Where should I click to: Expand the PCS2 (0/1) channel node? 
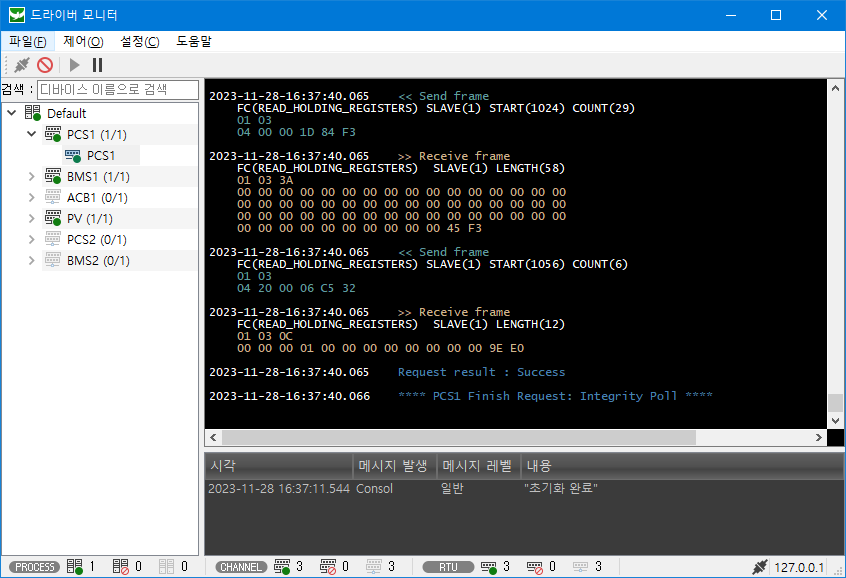coord(32,240)
